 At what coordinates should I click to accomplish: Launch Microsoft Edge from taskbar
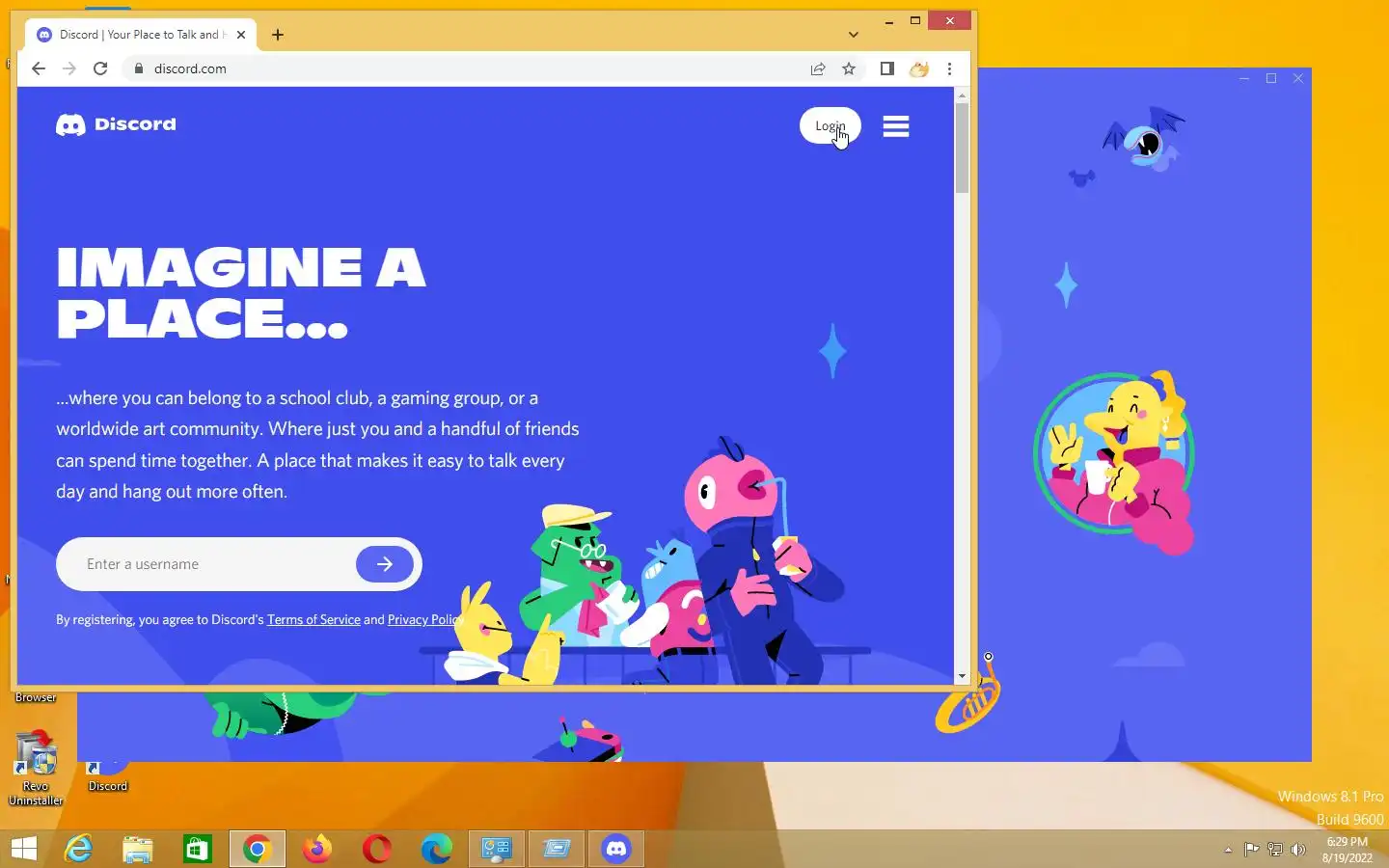tap(437, 849)
